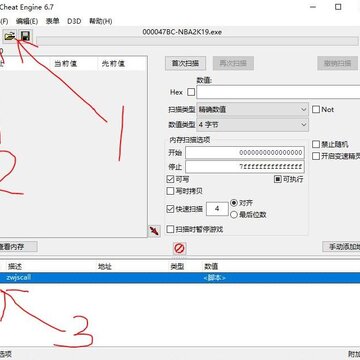The height and width of the screenshot is (360, 360).
Task: Click the 停止 address field
Action: click(245, 167)
